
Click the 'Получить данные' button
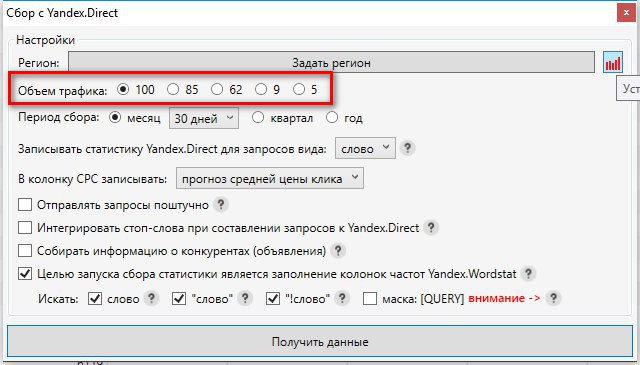click(320, 341)
